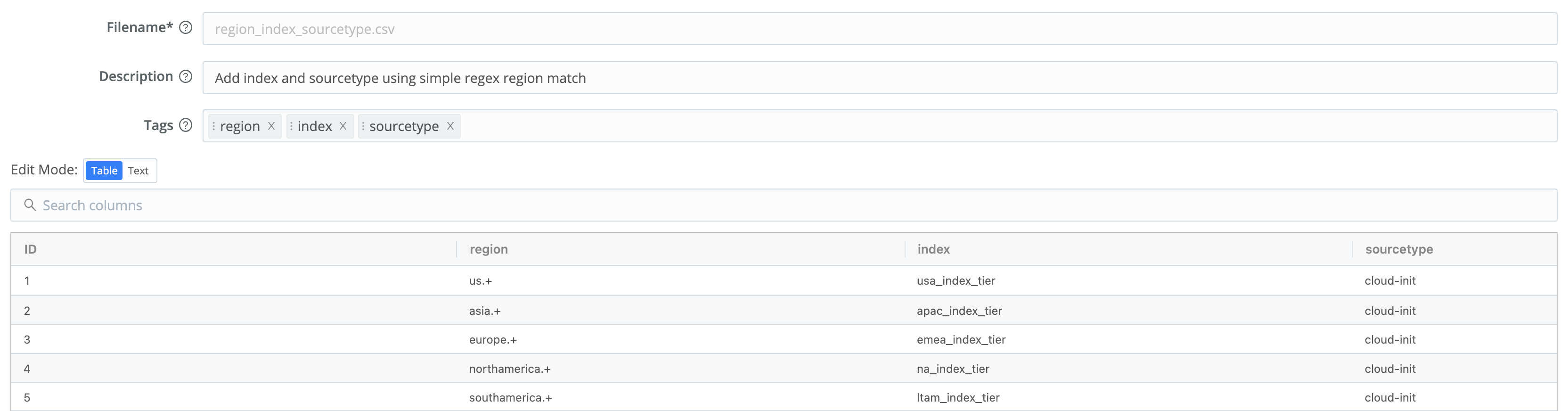Image resolution: width=1568 pixels, height=411 pixels.
Task: Click the index column header
Action: 933,249
